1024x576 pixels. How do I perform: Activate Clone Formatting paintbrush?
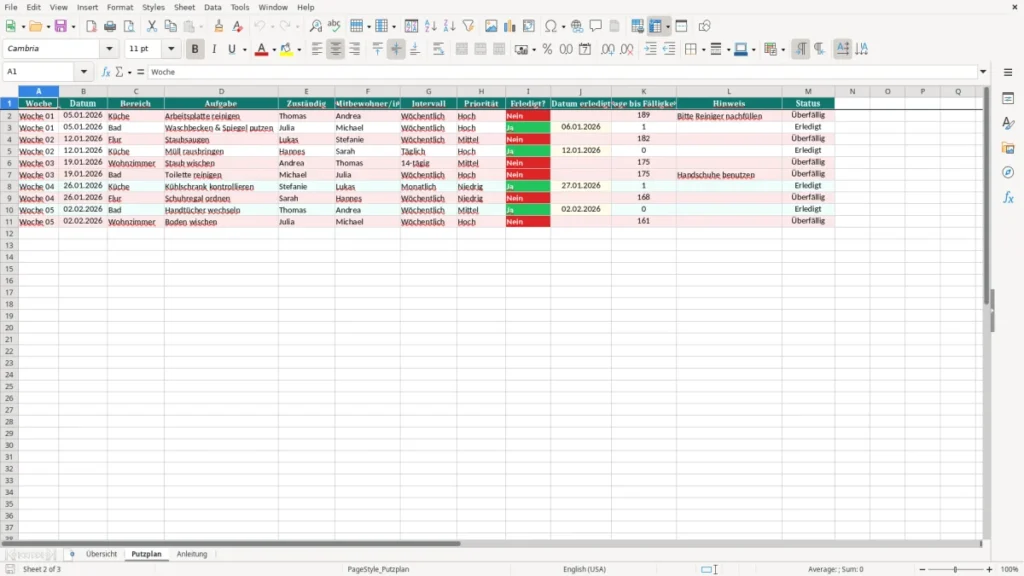click(x=219, y=26)
